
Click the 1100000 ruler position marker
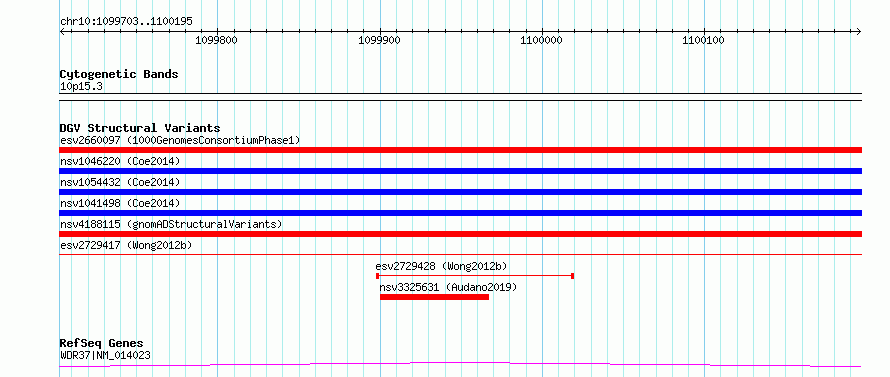[x=541, y=40]
